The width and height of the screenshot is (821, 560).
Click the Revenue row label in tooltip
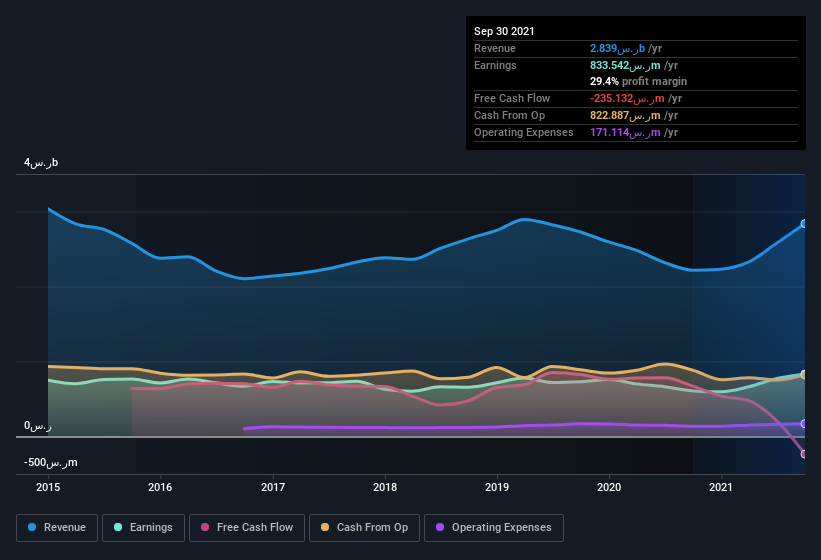(x=495, y=48)
